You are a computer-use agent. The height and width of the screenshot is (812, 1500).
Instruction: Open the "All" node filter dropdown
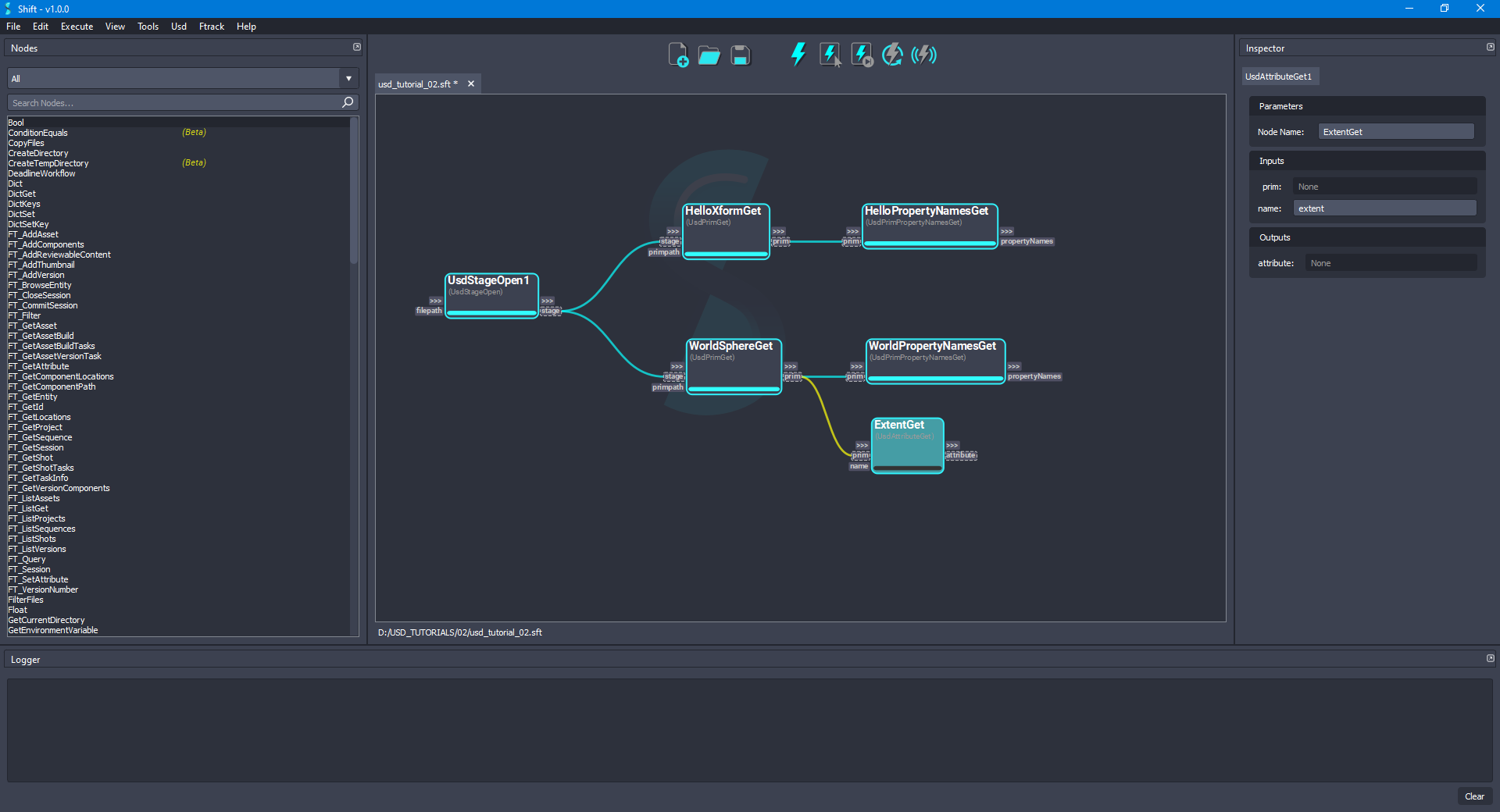[348, 78]
